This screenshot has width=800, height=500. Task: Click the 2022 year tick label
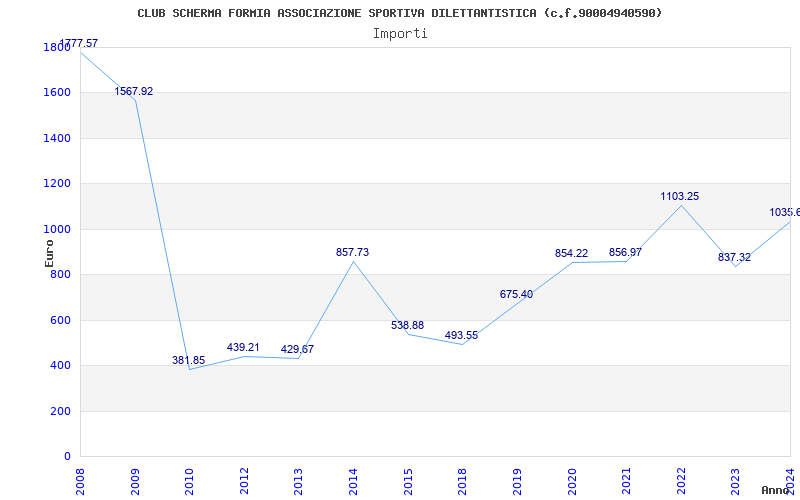[681, 482]
